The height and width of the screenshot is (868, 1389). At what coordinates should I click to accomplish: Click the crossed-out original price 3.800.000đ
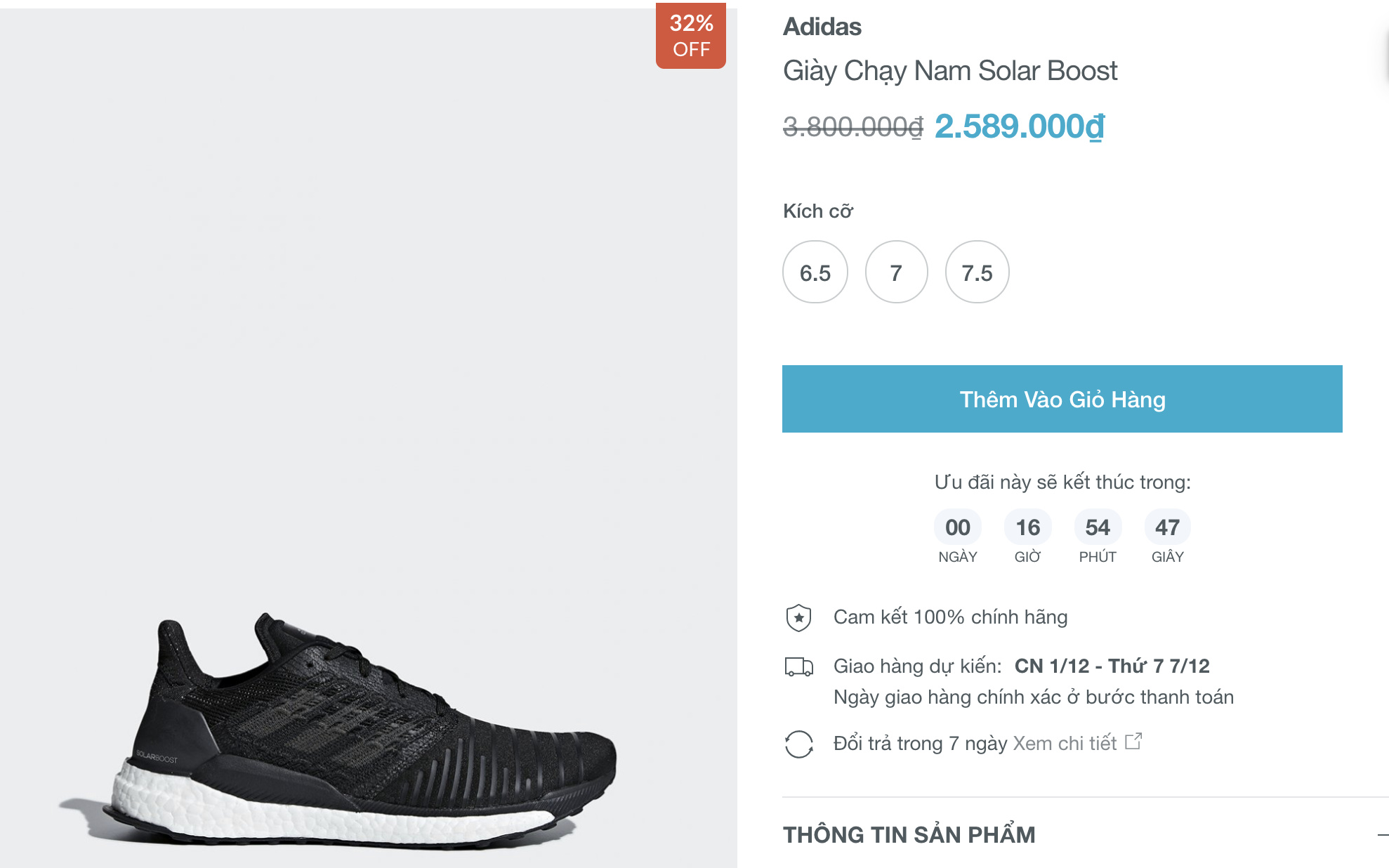853,127
